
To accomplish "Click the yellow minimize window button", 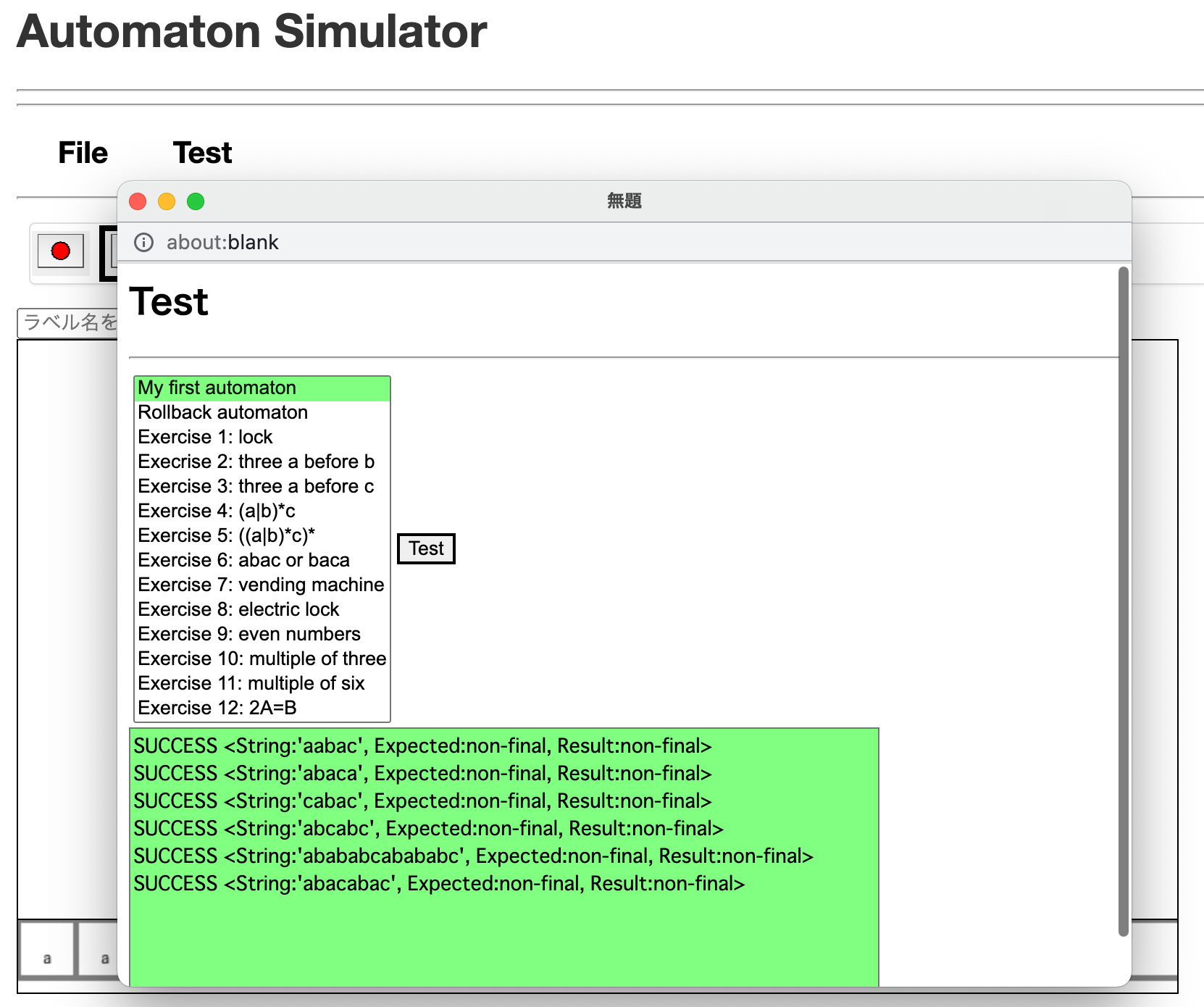I will [x=167, y=201].
